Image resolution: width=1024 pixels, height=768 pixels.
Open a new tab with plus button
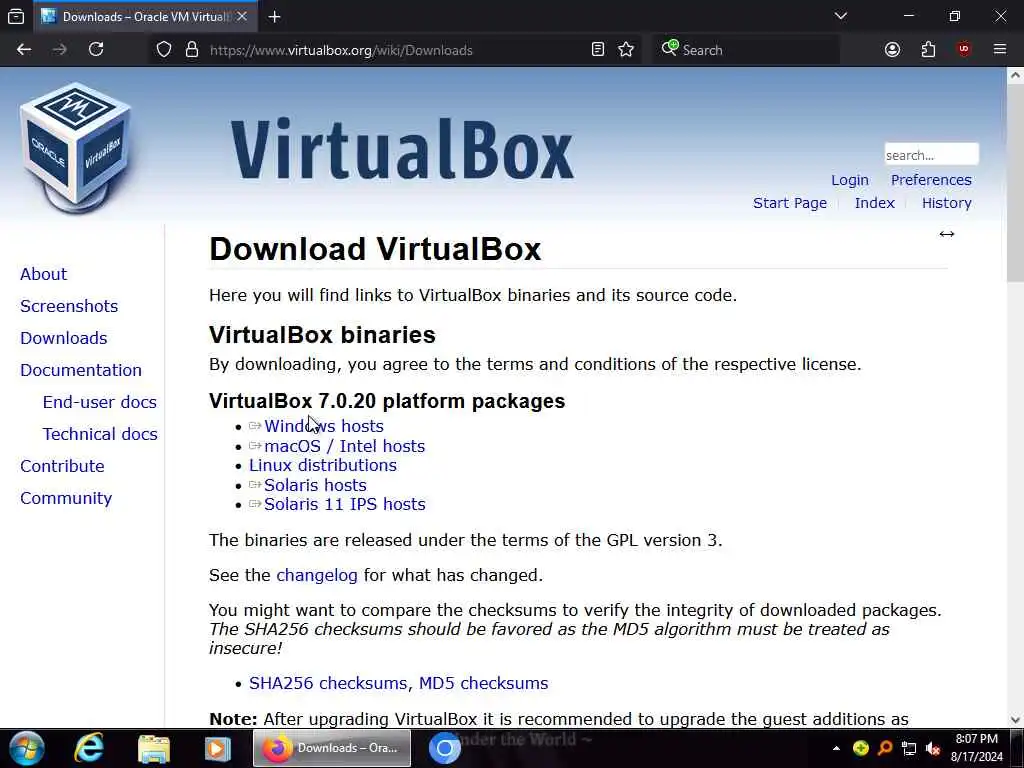(x=275, y=17)
